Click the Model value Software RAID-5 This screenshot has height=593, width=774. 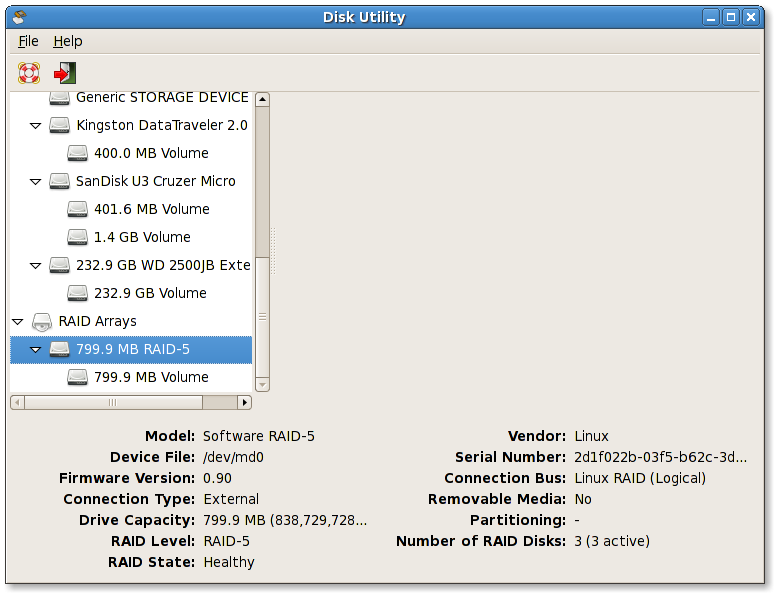(x=259, y=436)
